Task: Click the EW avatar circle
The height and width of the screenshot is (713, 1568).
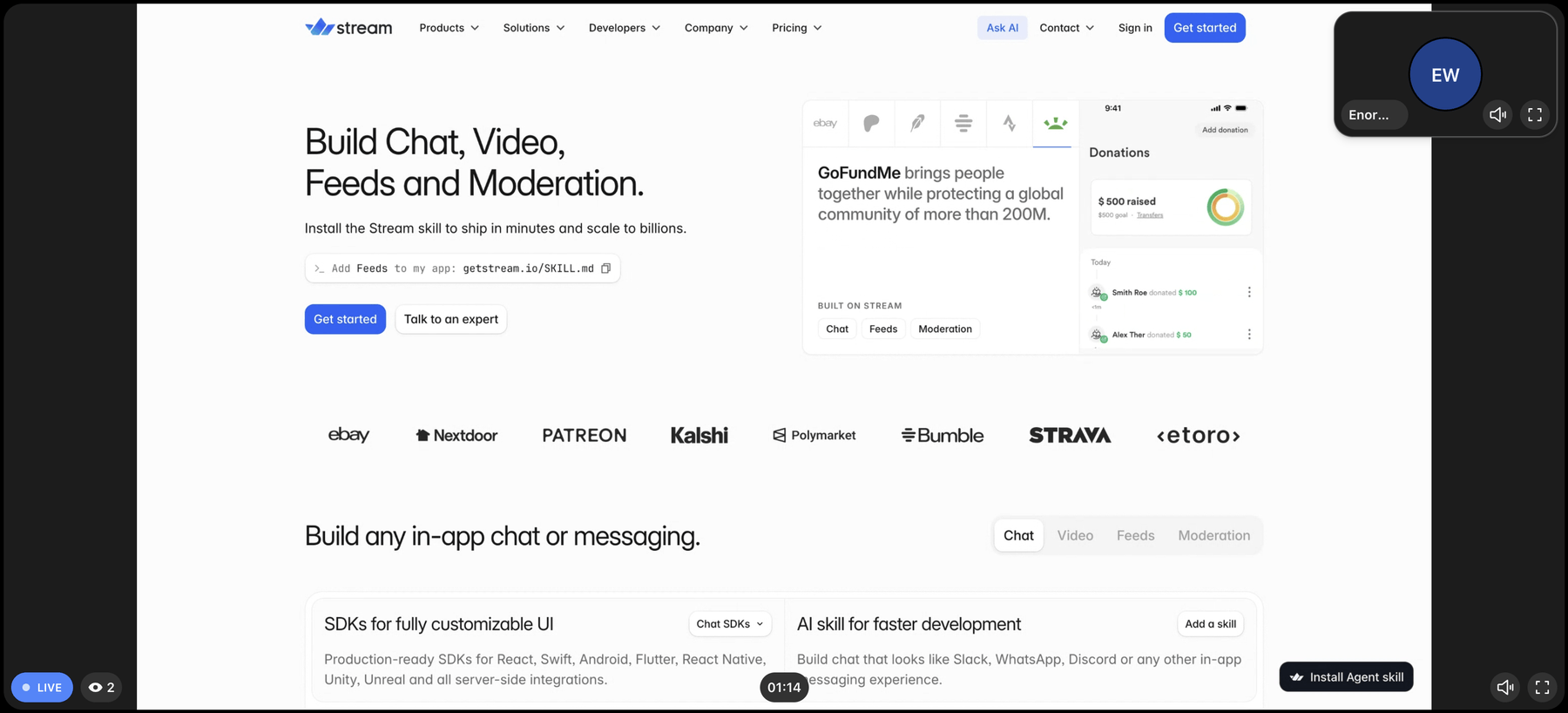Action: [1445, 75]
